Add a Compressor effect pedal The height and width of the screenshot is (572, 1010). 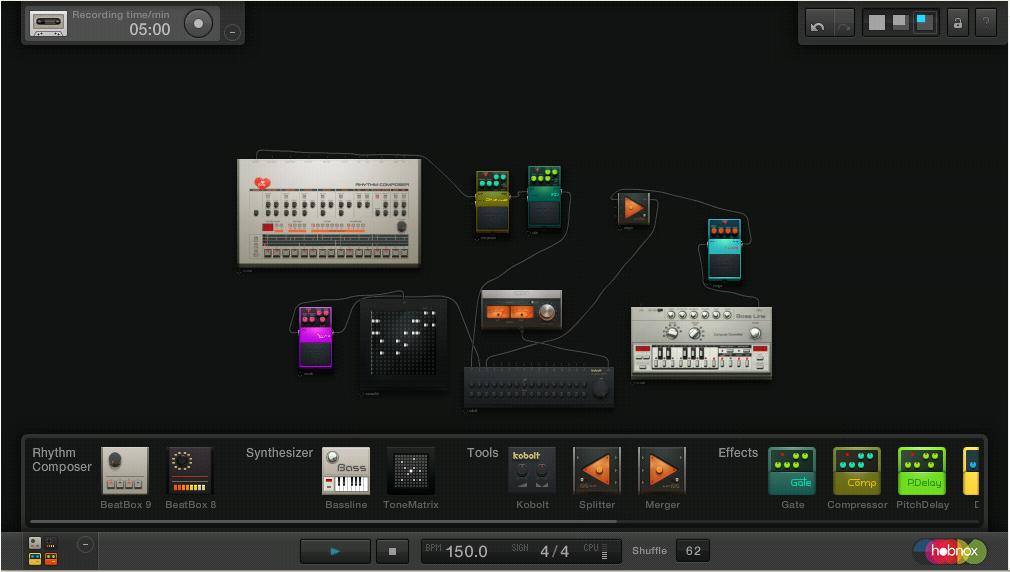click(857, 471)
